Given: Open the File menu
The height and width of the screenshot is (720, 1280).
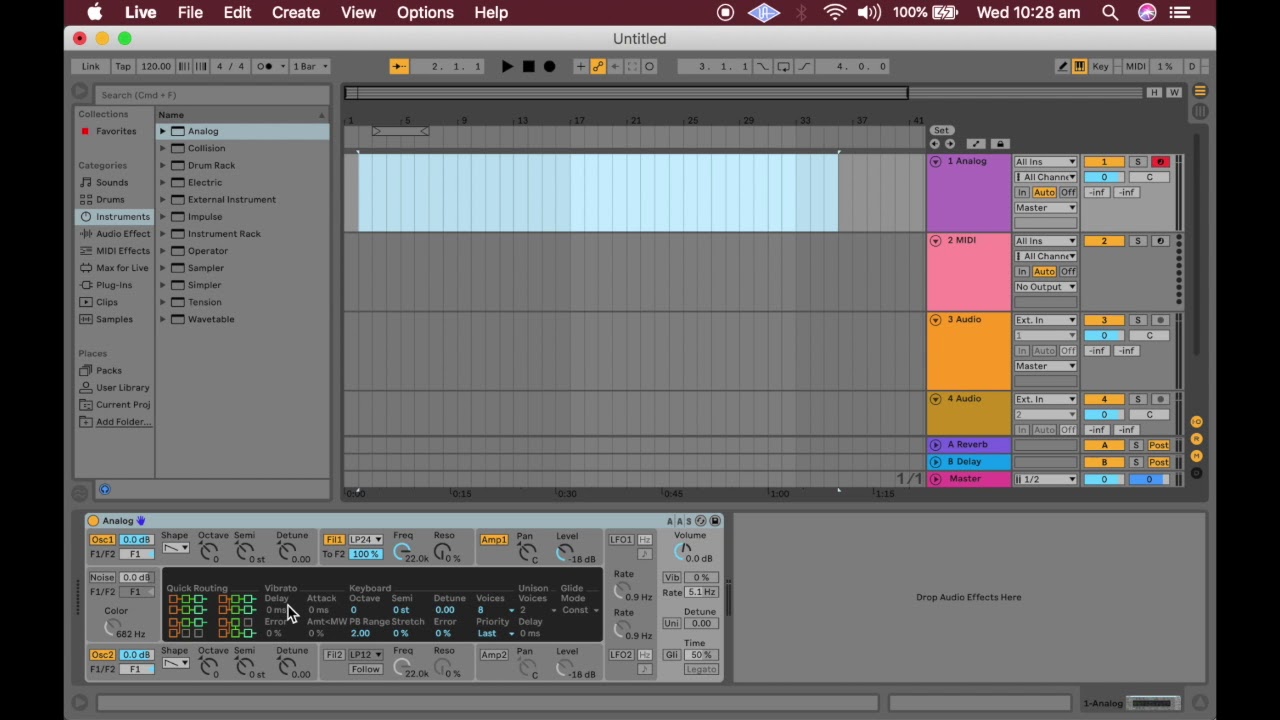Looking at the screenshot, I should [x=190, y=13].
